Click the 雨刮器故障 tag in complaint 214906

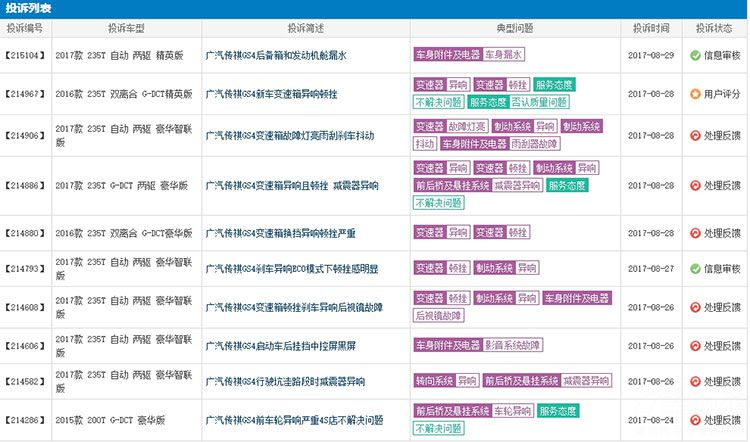point(534,144)
